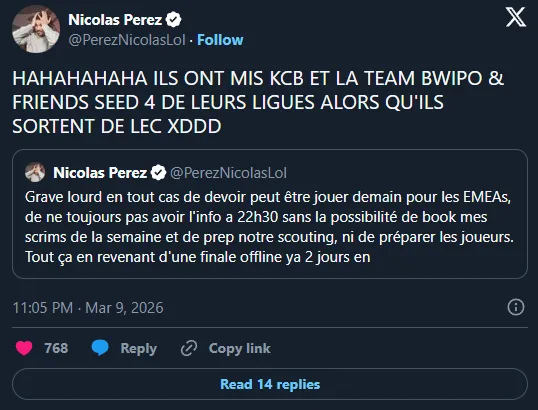Follow @PerezNicolasLol
The image size is (538, 410).
[220, 40]
